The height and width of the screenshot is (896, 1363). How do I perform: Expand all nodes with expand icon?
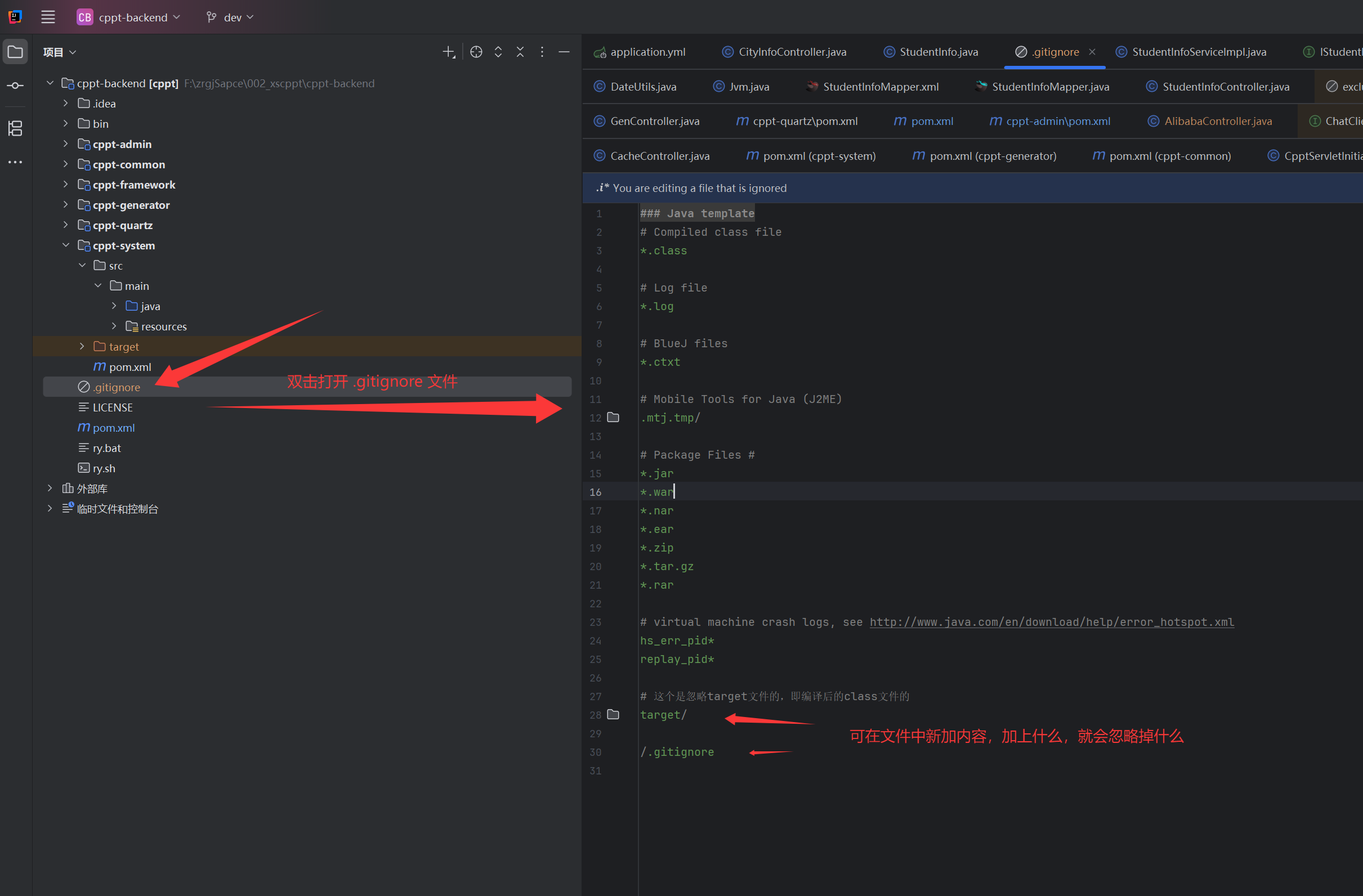[x=498, y=52]
